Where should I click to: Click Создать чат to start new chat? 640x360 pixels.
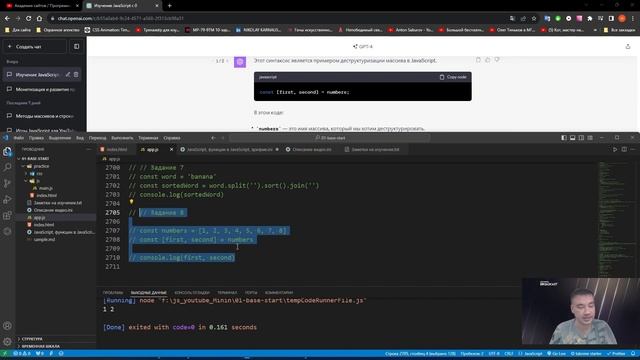coord(34,47)
